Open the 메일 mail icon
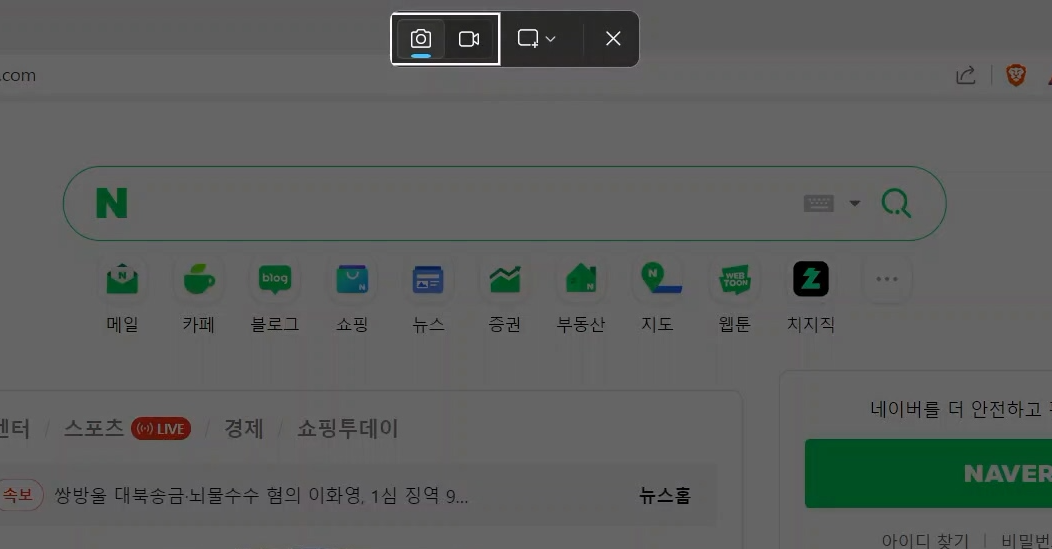 122,279
